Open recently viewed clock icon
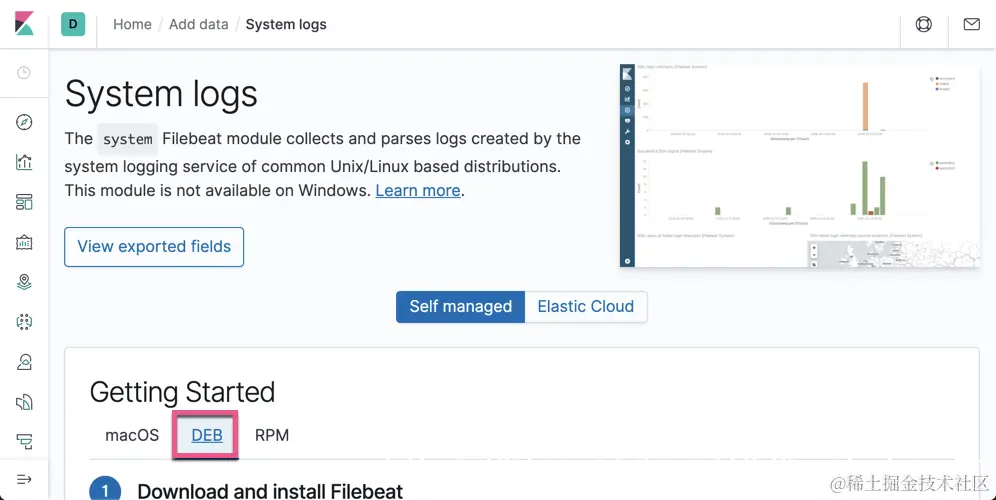This screenshot has height=500, width=996. 24,73
